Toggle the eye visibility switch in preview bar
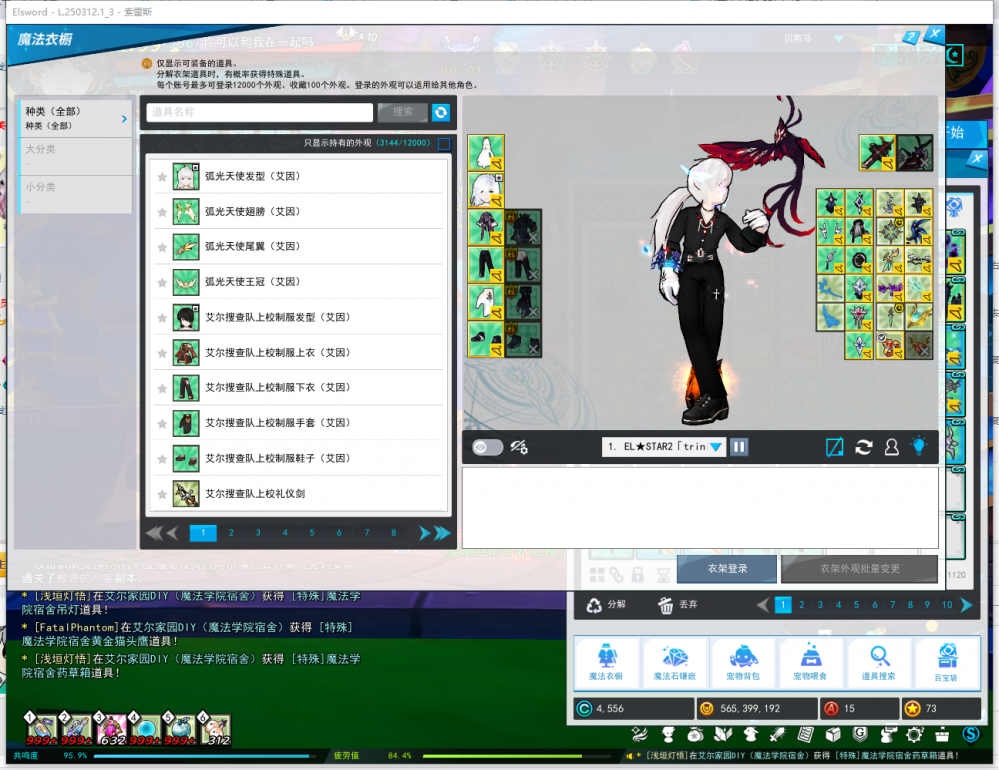 [x=487, y=447]
